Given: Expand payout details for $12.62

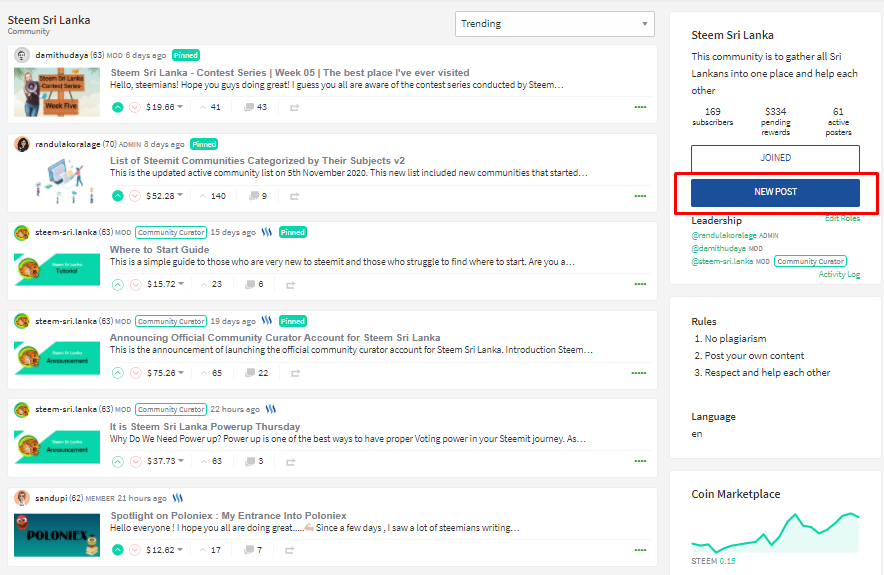Looking at the screenshot, I should 164,550.
